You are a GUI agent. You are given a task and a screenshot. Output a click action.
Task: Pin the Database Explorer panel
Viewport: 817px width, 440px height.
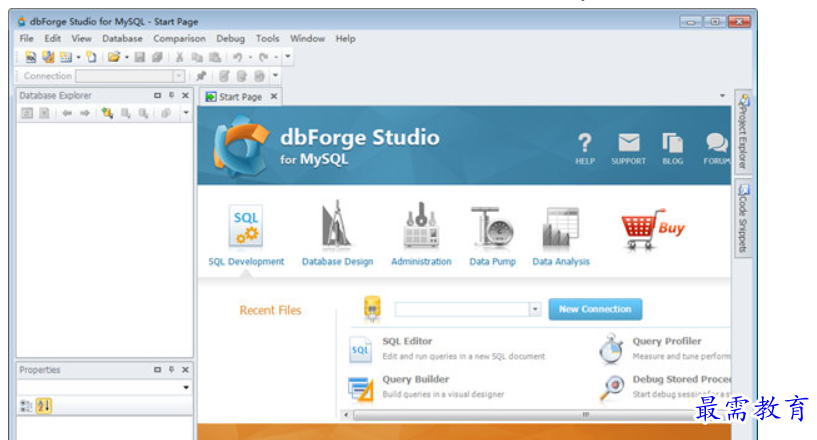[171, 95]
